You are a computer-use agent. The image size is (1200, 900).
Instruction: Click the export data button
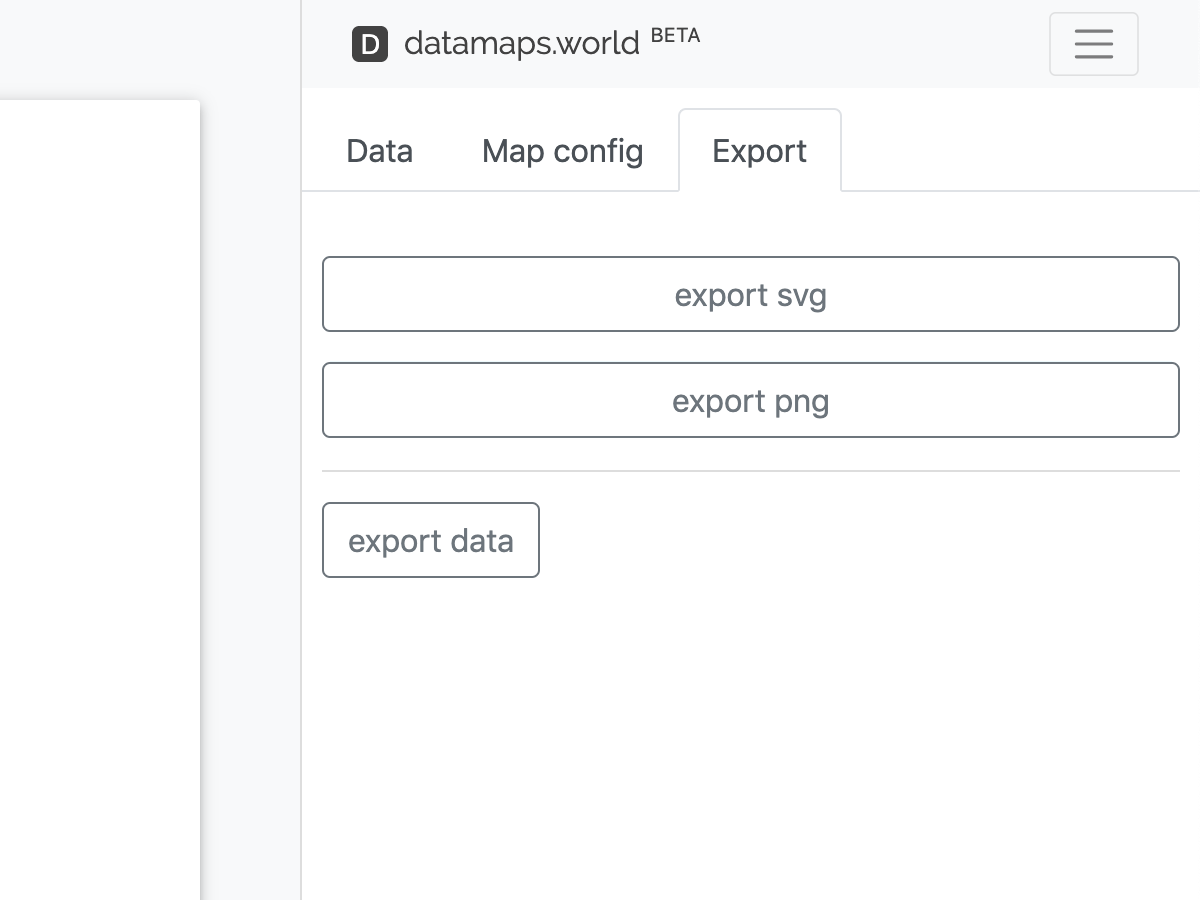430,540
